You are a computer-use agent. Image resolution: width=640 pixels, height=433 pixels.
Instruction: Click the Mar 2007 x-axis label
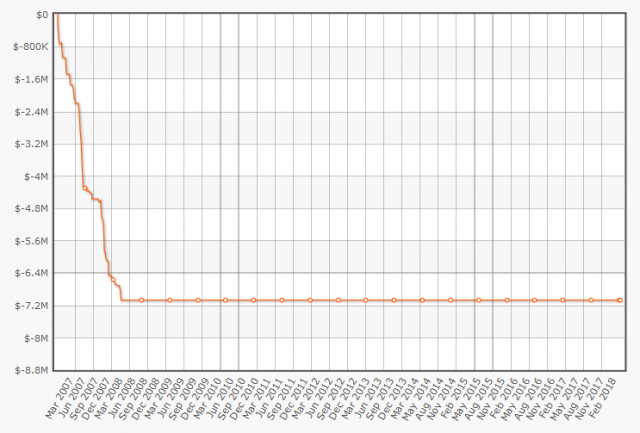[x=57, y=401]
